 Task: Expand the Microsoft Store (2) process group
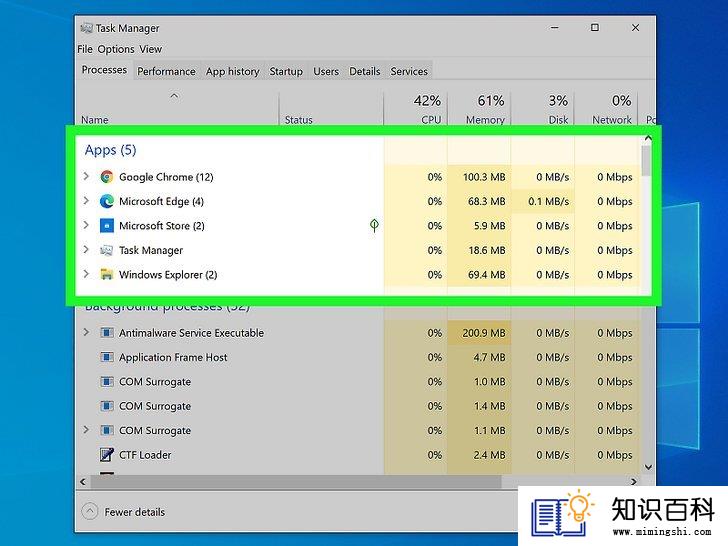(86, 225)
